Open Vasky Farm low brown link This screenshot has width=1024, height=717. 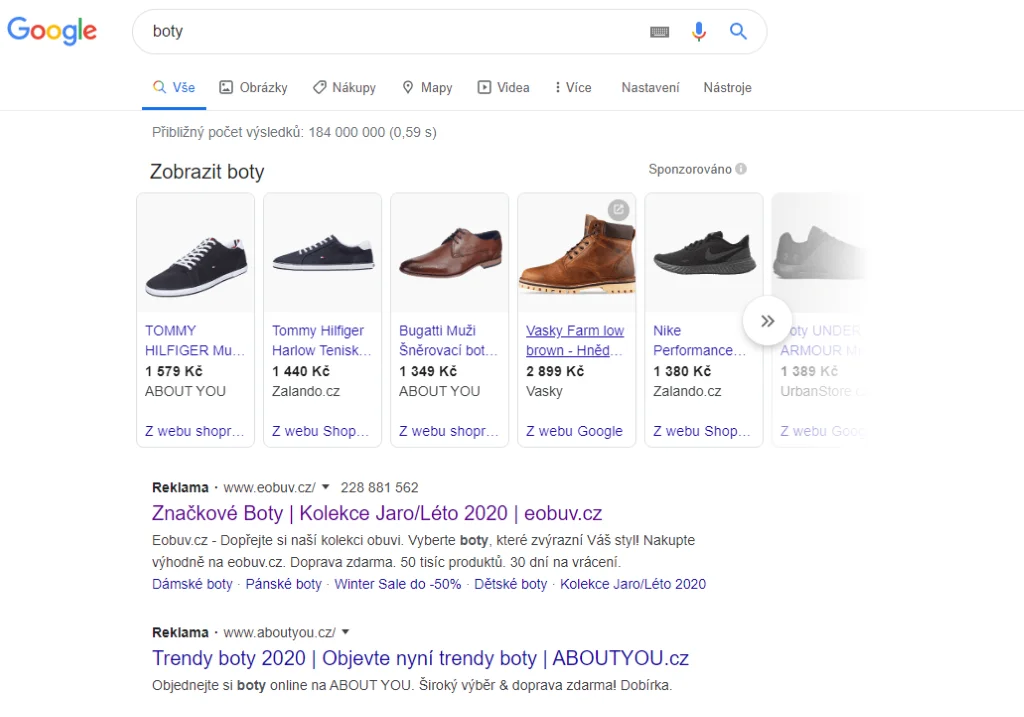(575, 340)
